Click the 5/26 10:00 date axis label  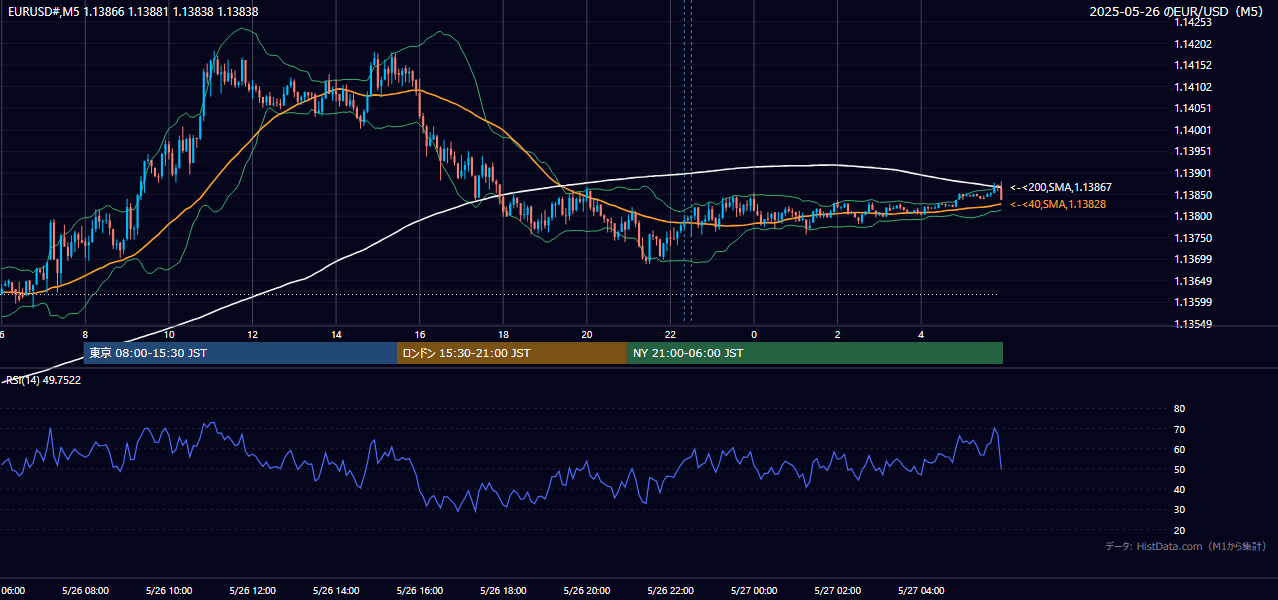(169, 590)
